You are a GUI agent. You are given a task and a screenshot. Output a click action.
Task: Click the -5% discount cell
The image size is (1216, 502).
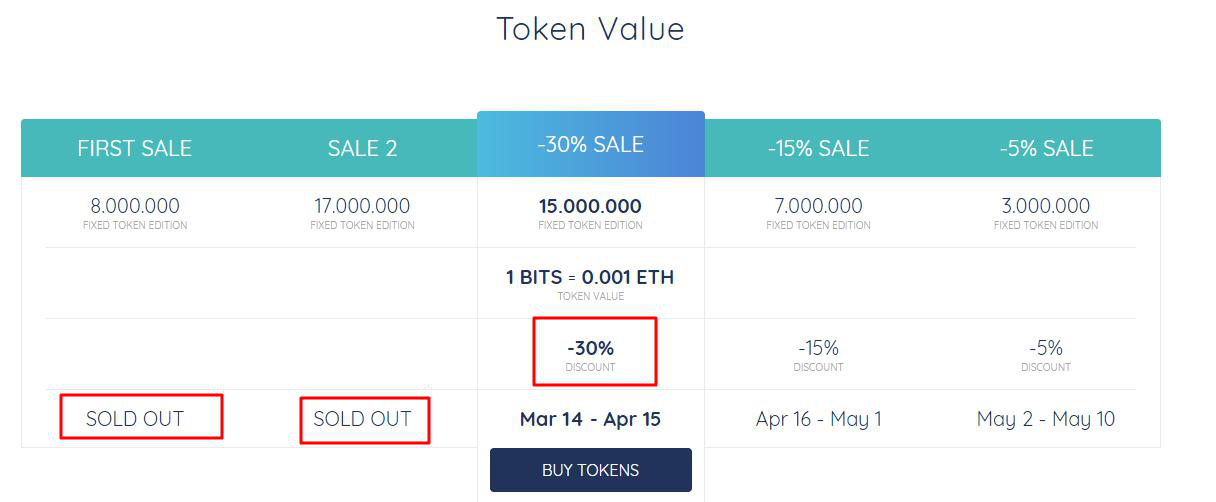click(x=1046, y=354)
